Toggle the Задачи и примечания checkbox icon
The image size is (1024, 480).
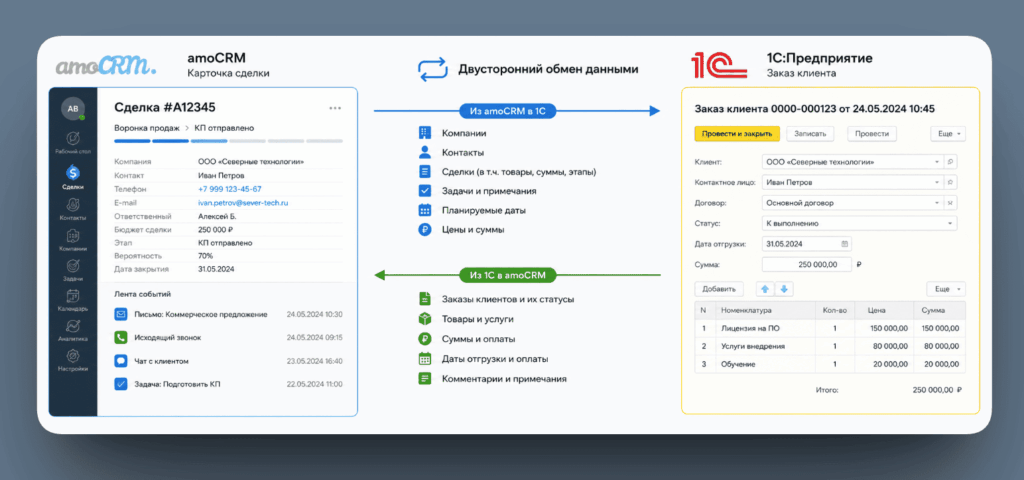425,191
